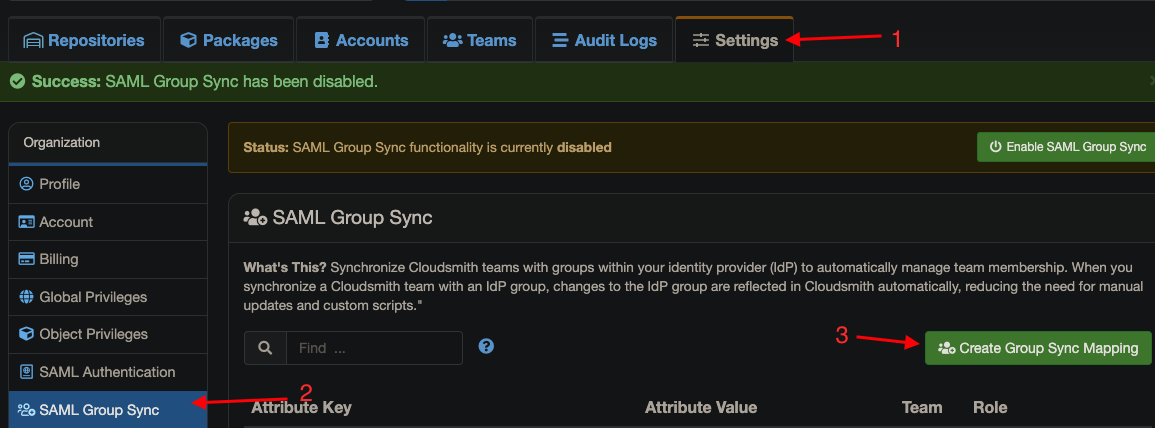
Task: Open the Audit Logs tab
Action: [604, 41]
